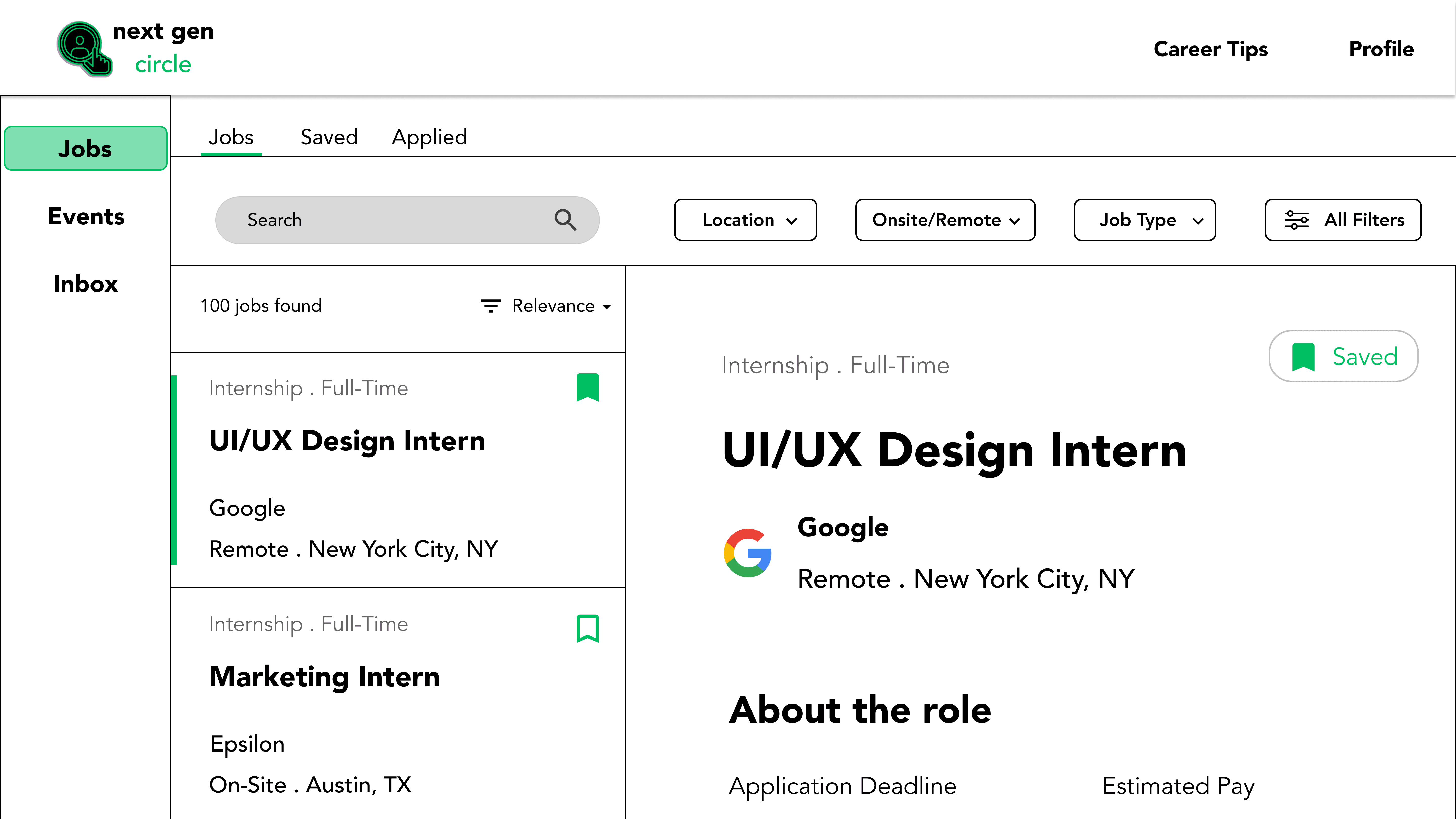Switch to the Applied tab

point(429,137)
